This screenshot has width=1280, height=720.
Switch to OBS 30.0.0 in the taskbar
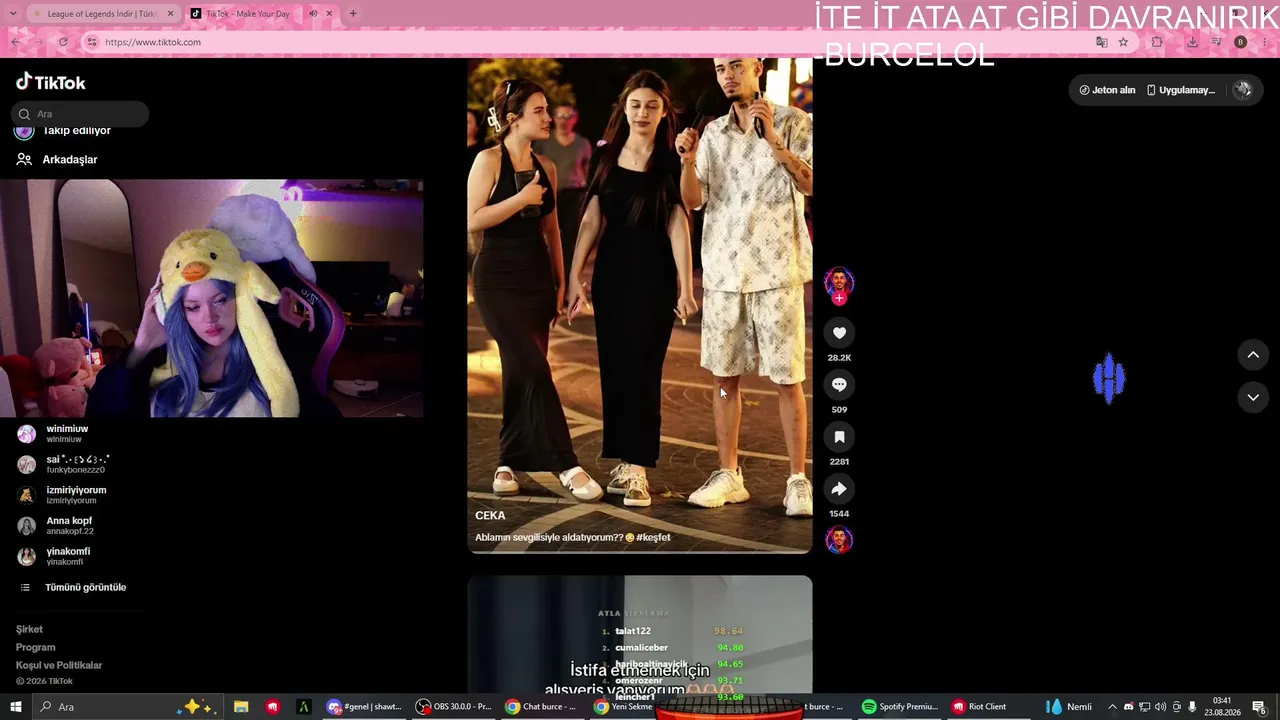pyautogui.click(x=454, y=707)
